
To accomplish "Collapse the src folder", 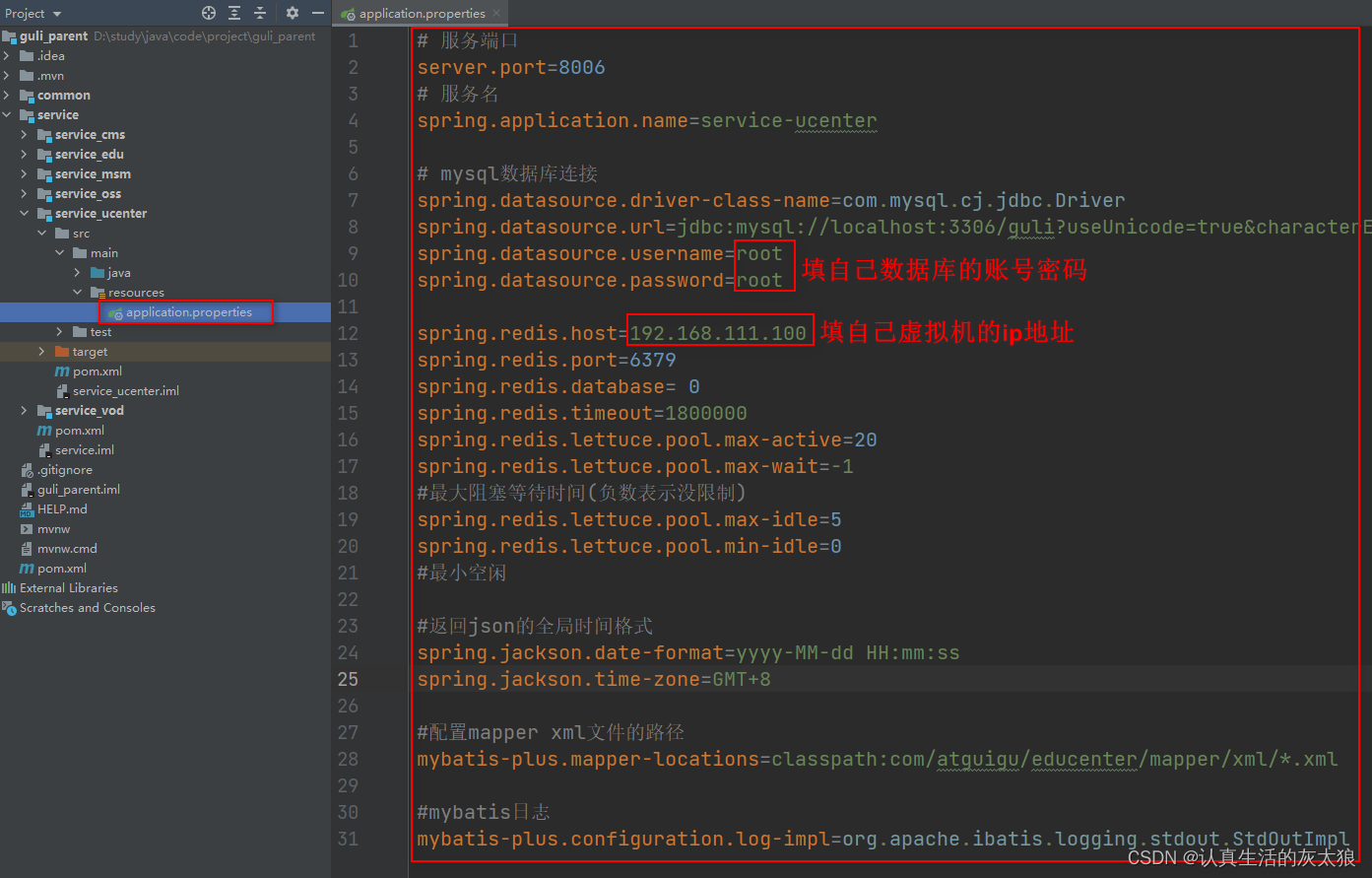I will tap(42, 234).
